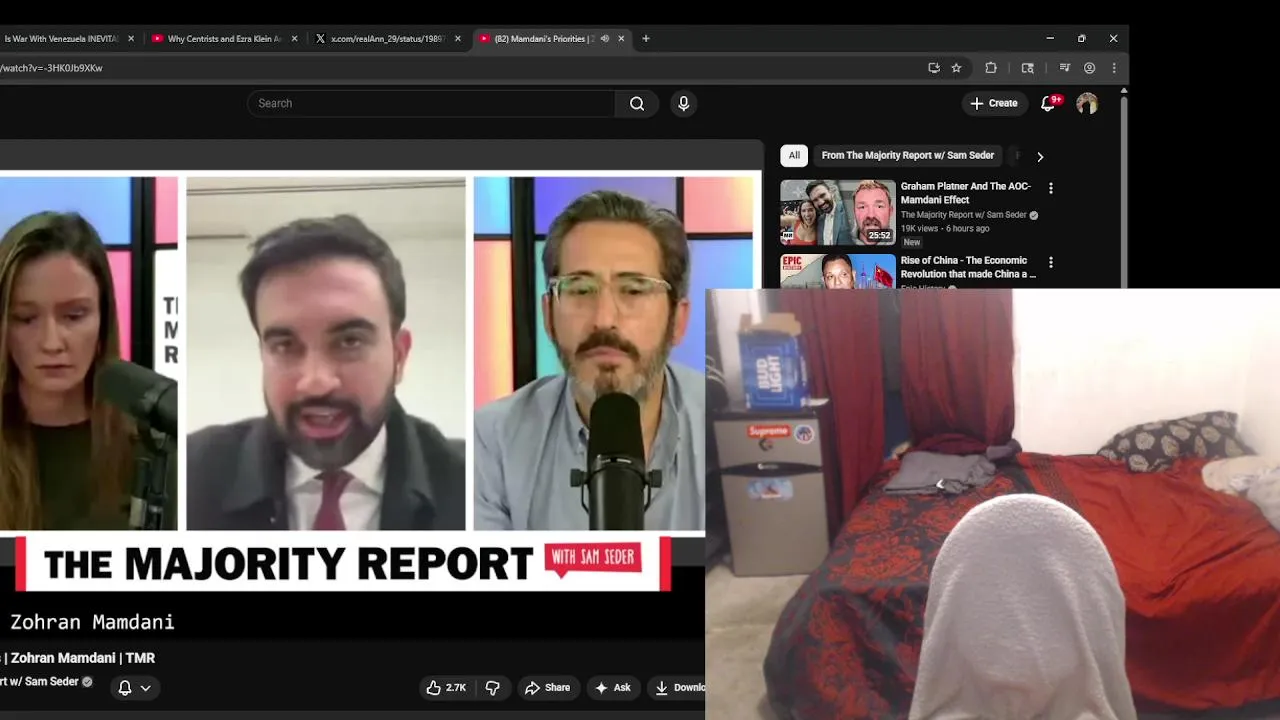Switch to the x.com/realAnn_29 status tab
Screen dimensions: 1280x720
tap(388, 39)
